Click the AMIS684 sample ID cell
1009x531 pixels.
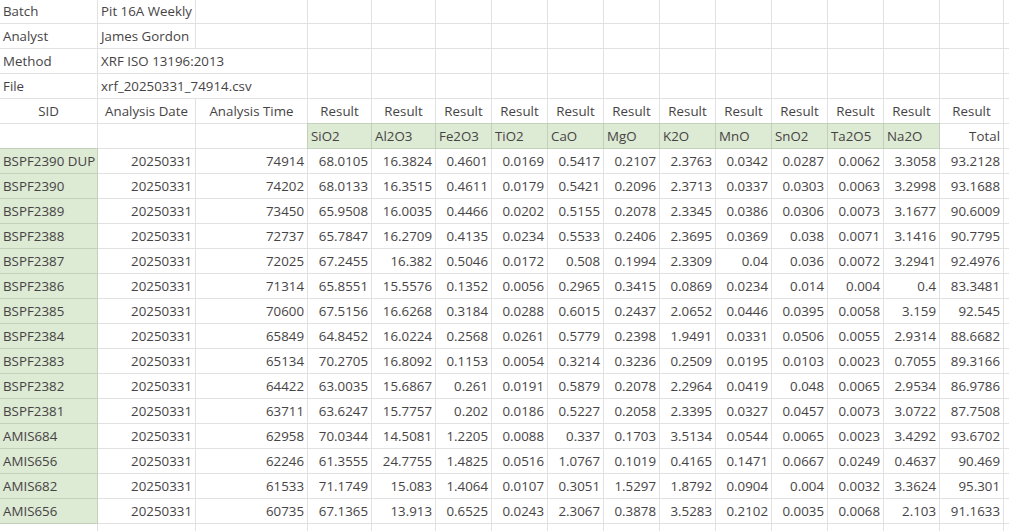click(x=48, y=436)
